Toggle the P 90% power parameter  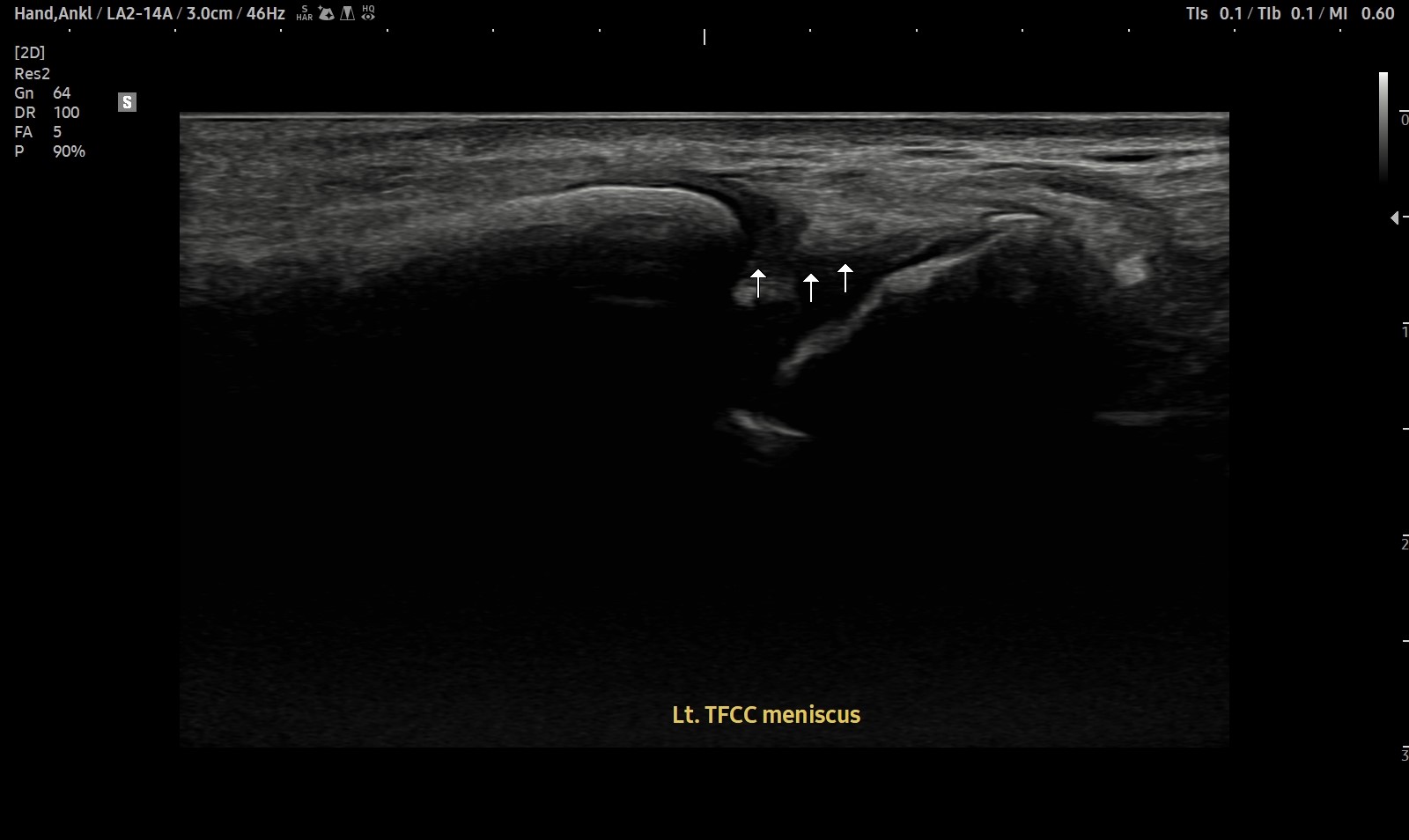click(x=48, y=151)
